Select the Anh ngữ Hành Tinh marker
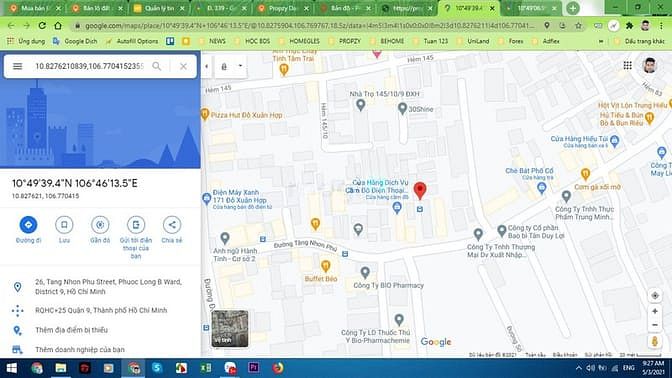 click(x=225, y=238)
